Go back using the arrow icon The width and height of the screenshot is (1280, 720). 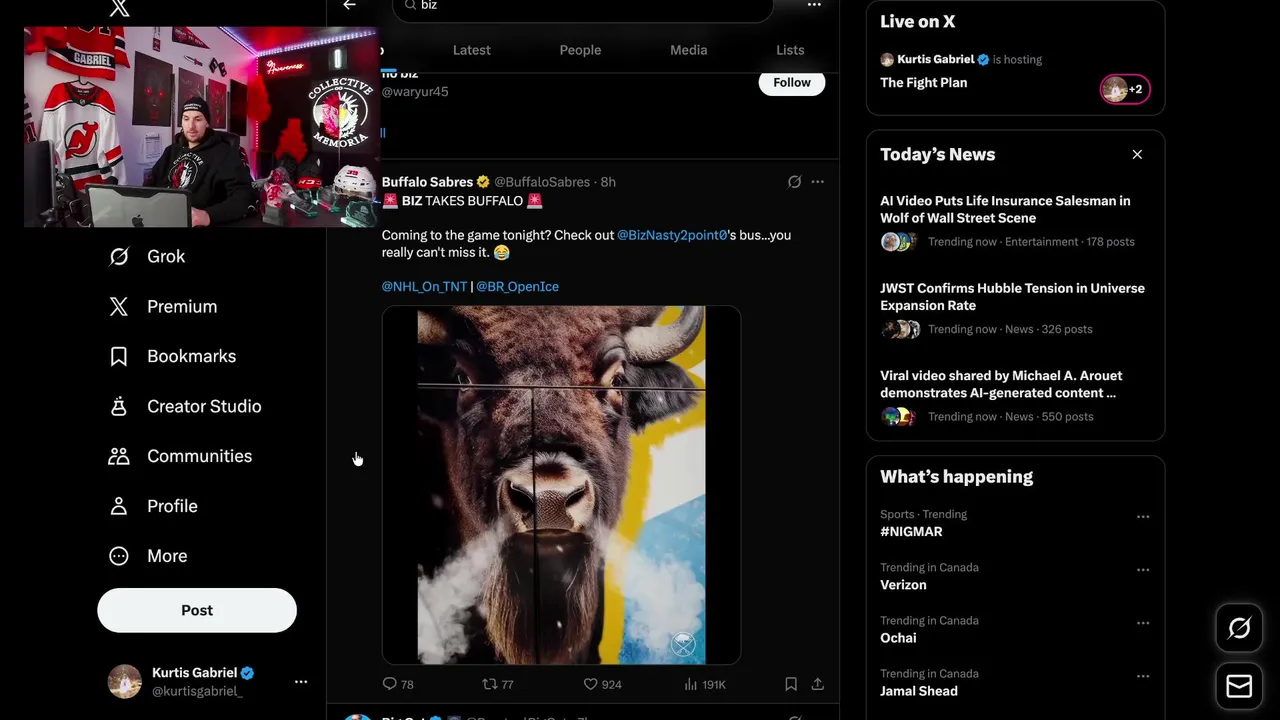pyautogui.click(x=349, y=5)
